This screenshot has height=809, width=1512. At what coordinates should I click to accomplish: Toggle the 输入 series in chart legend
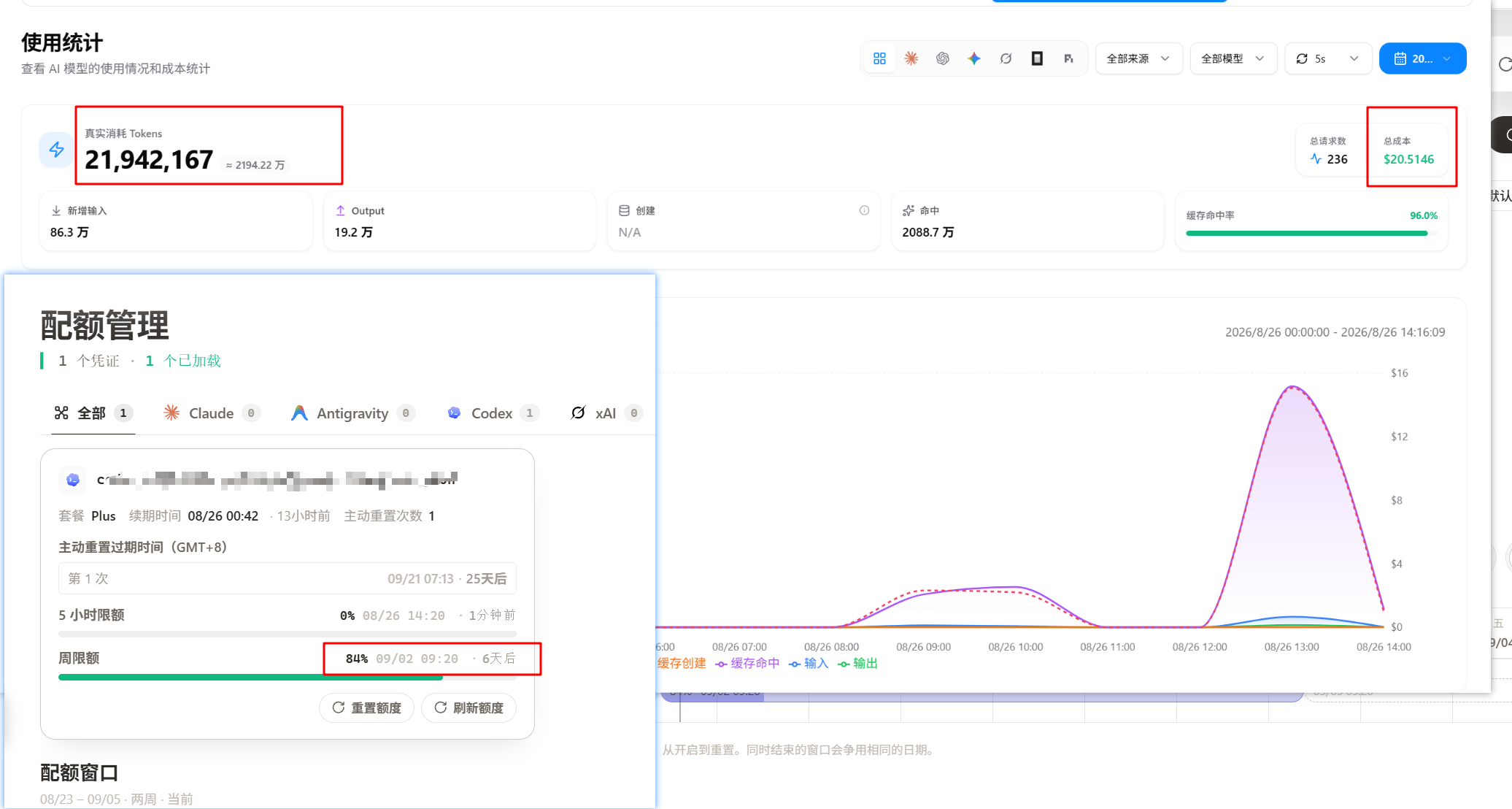(x=809, y=663)
